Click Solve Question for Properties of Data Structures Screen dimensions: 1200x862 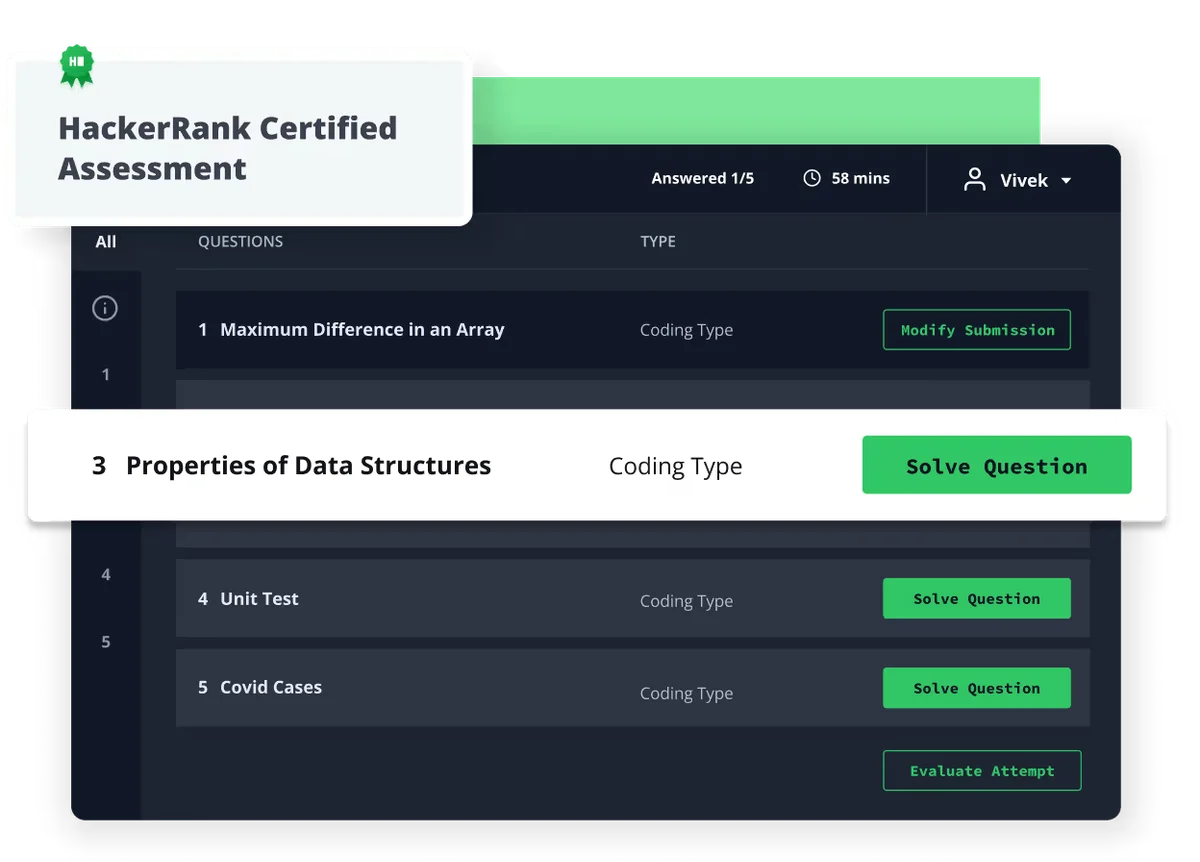coord(996,464)
